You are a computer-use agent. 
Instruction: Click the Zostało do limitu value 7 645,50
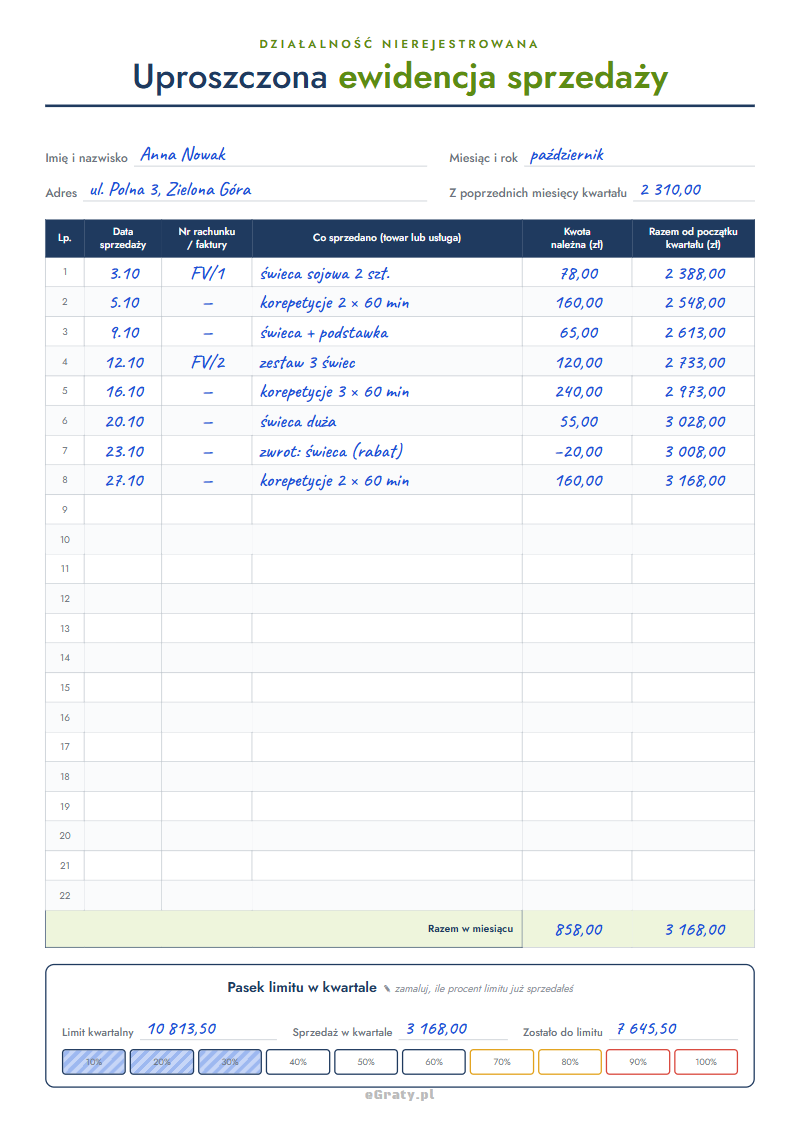click(647, 1029)
